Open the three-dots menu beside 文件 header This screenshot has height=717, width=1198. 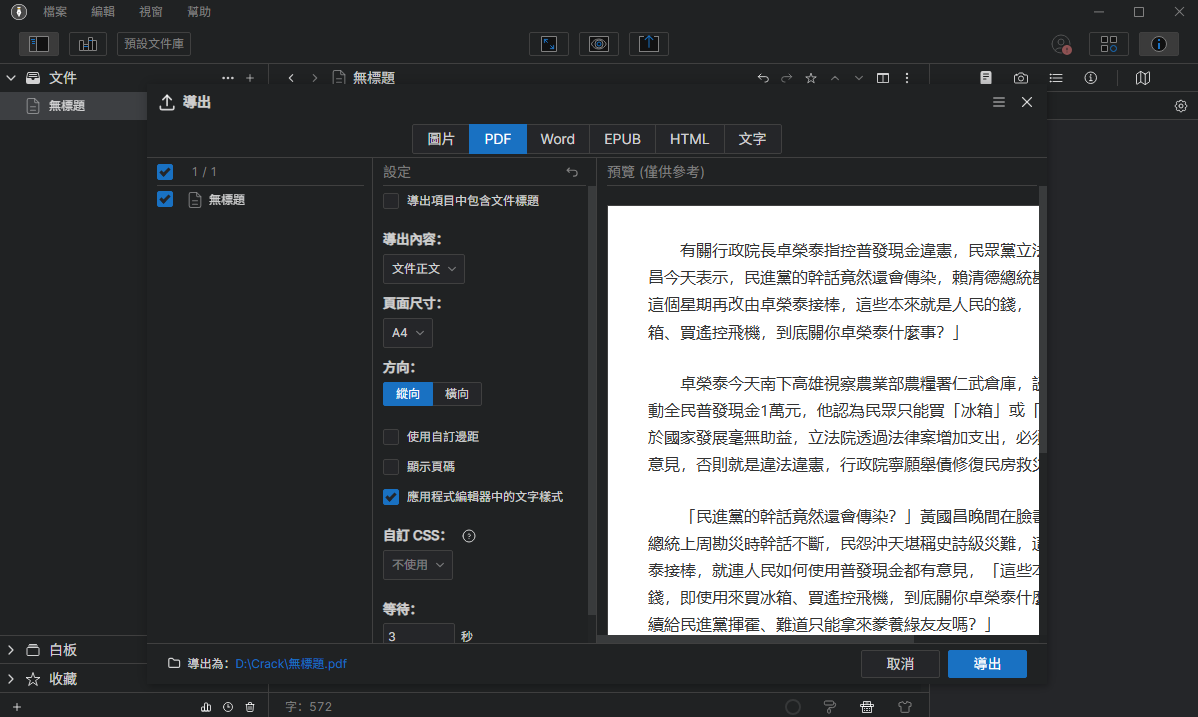pos(228,78)
